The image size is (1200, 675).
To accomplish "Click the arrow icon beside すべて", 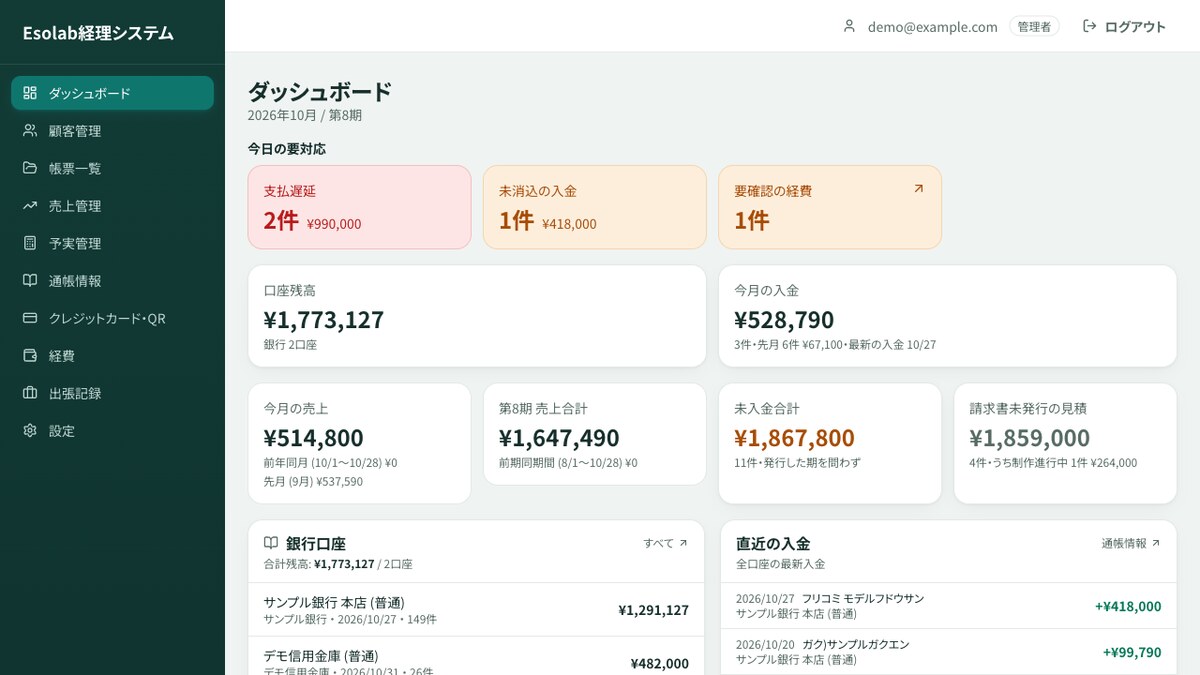I will pyautogui.click(x=684, y=543).
